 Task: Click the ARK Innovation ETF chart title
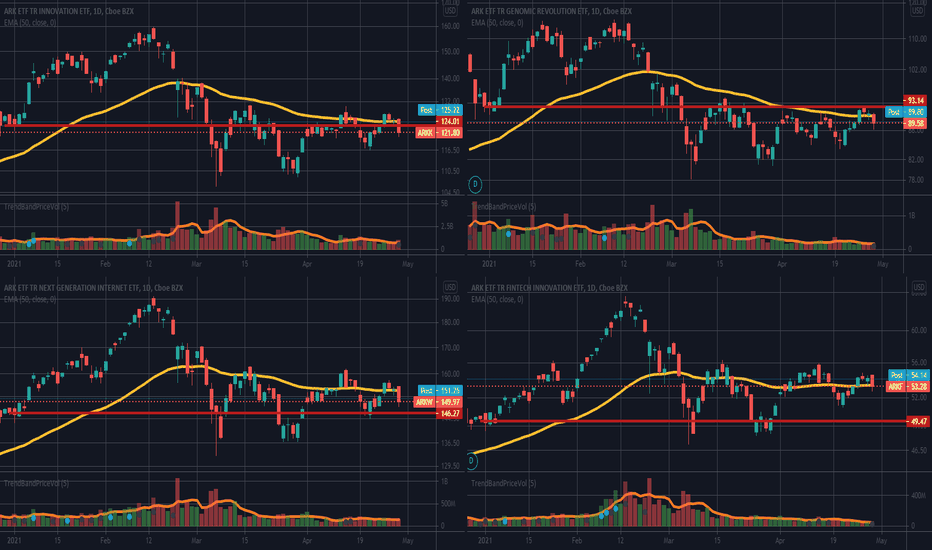point(69,11)
